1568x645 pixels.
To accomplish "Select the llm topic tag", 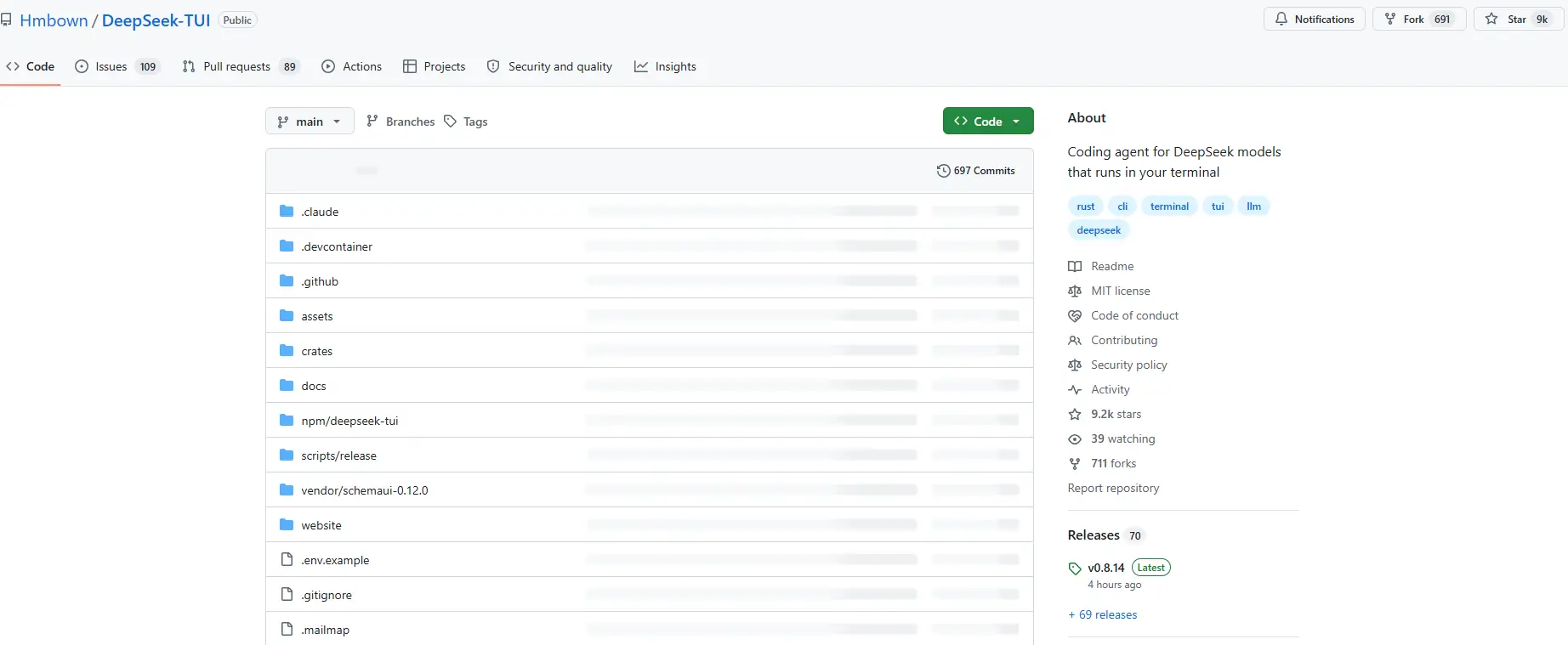I will click(x=1253, y=206).
